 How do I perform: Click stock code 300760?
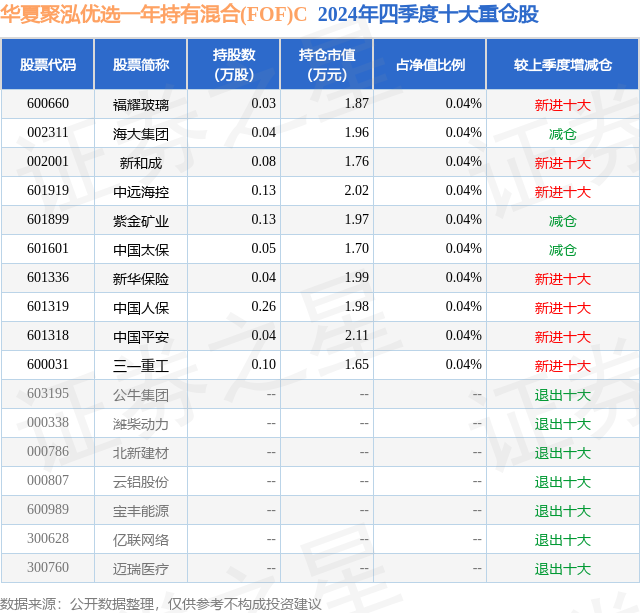48,567
